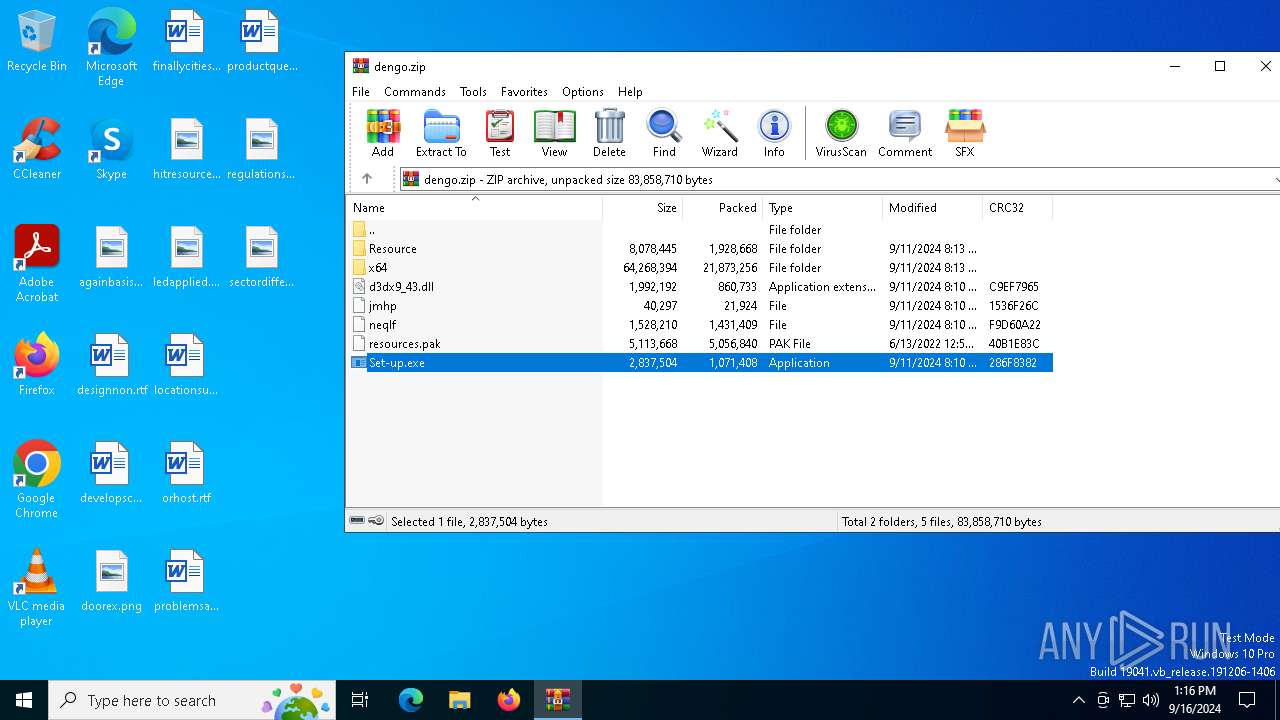Select the x64 folder row
1280x720 pixels.
pyautogui.click(x=700, y=268)
